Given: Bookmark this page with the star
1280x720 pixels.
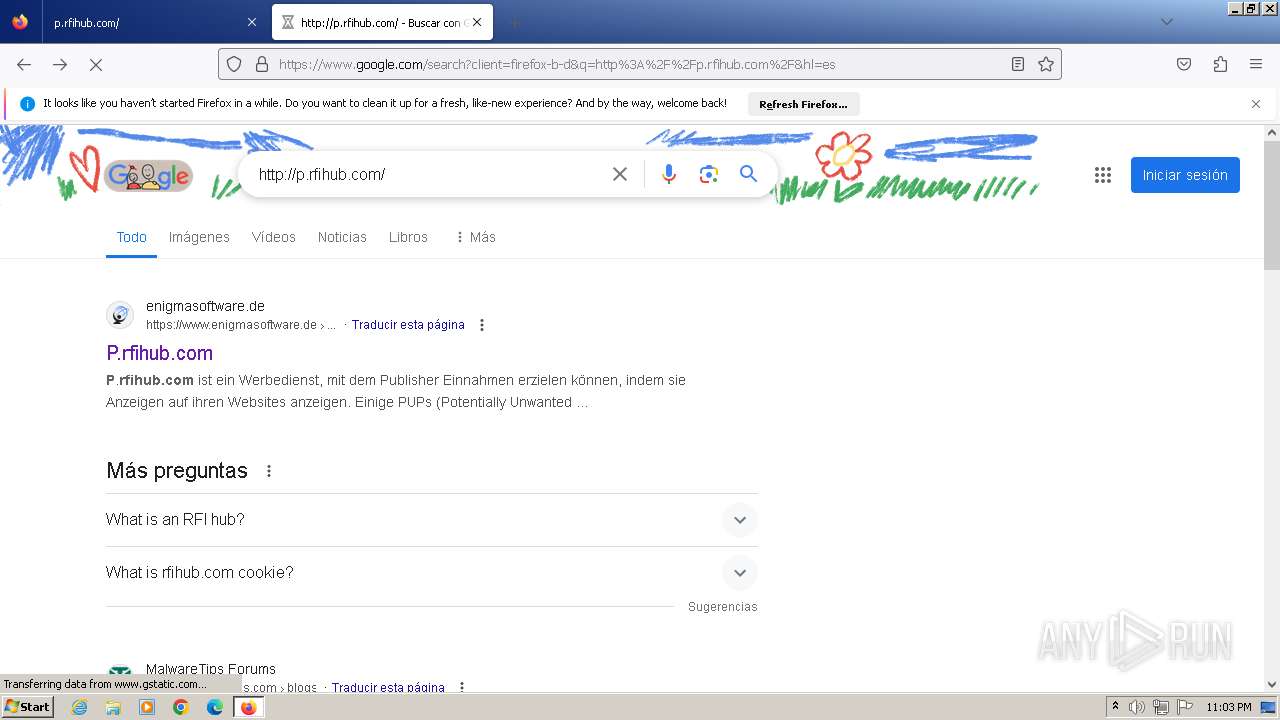Looking at the screenshot, I should (1046, 64).
